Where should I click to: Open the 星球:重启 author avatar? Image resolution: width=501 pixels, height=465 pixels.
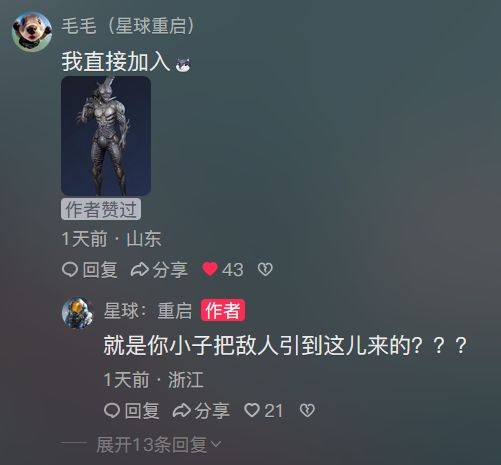(77, 313)
